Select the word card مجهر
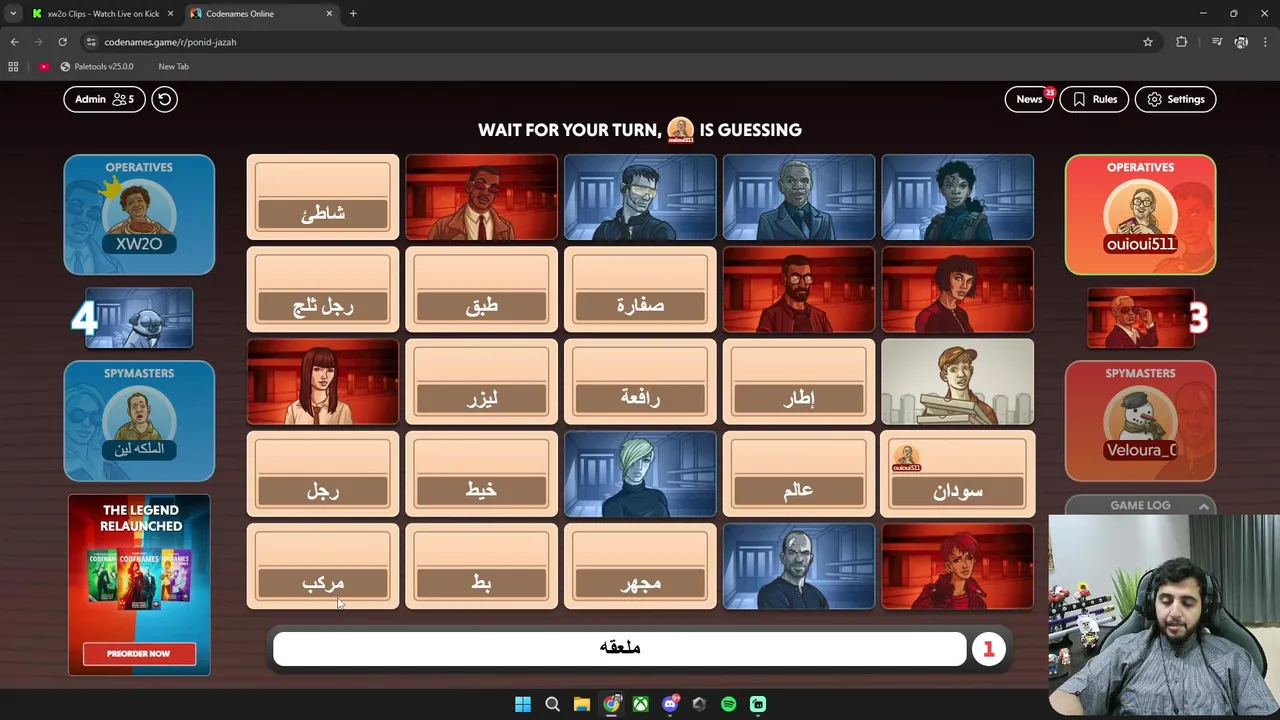Image resolution: width=1280 pixels, height=720 pixels. pyautogui.click(x=640, y=567)
